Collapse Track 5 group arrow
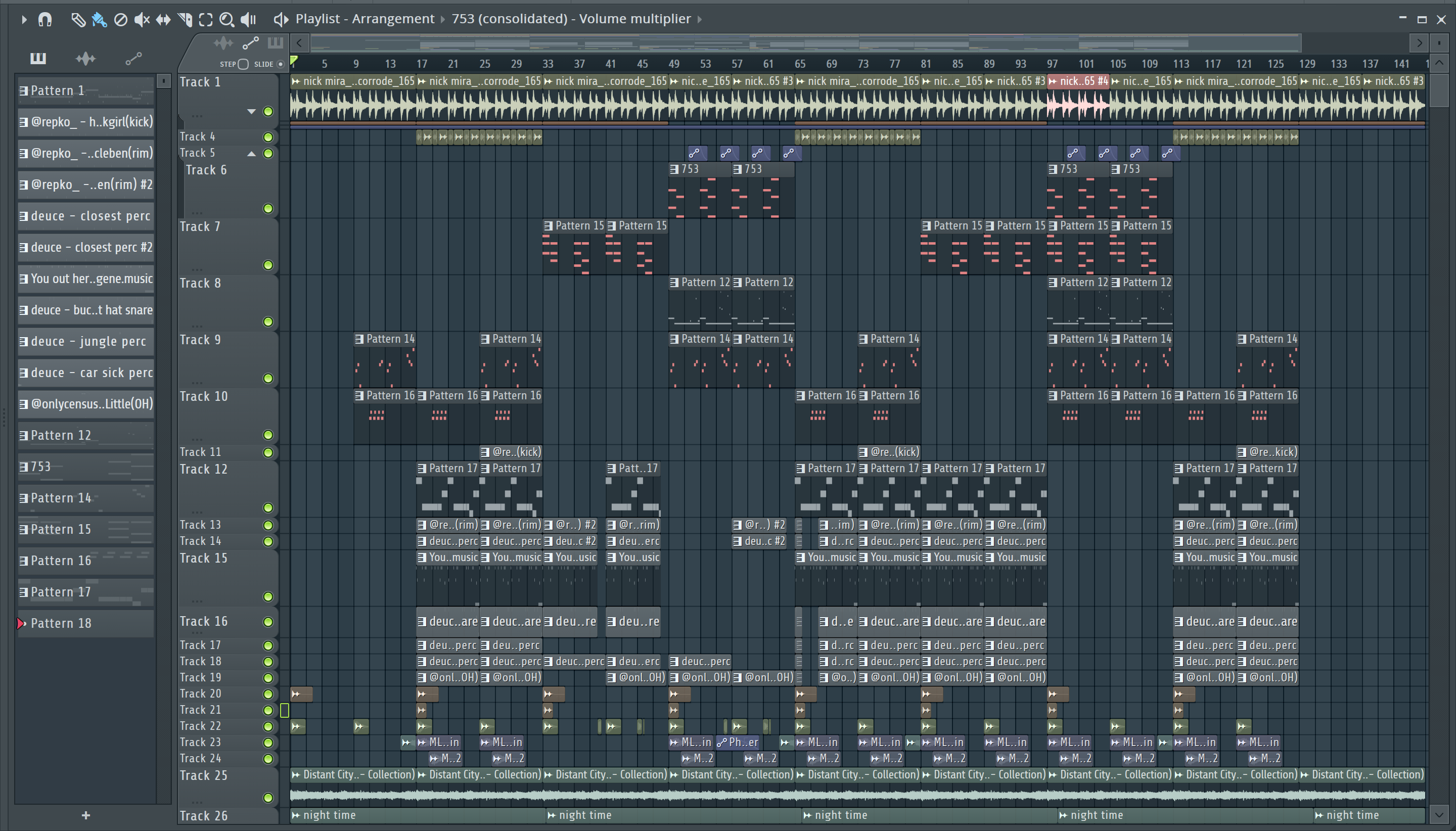Screen dimensions: 1456x831 point(251,154)
